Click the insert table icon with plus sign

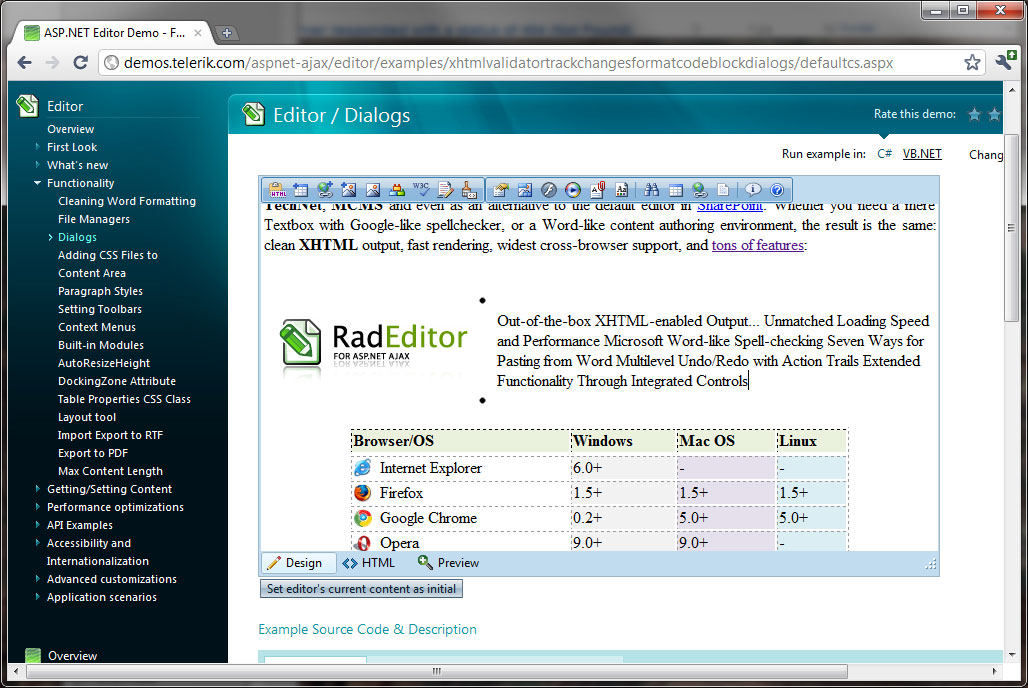pos(301,190)
